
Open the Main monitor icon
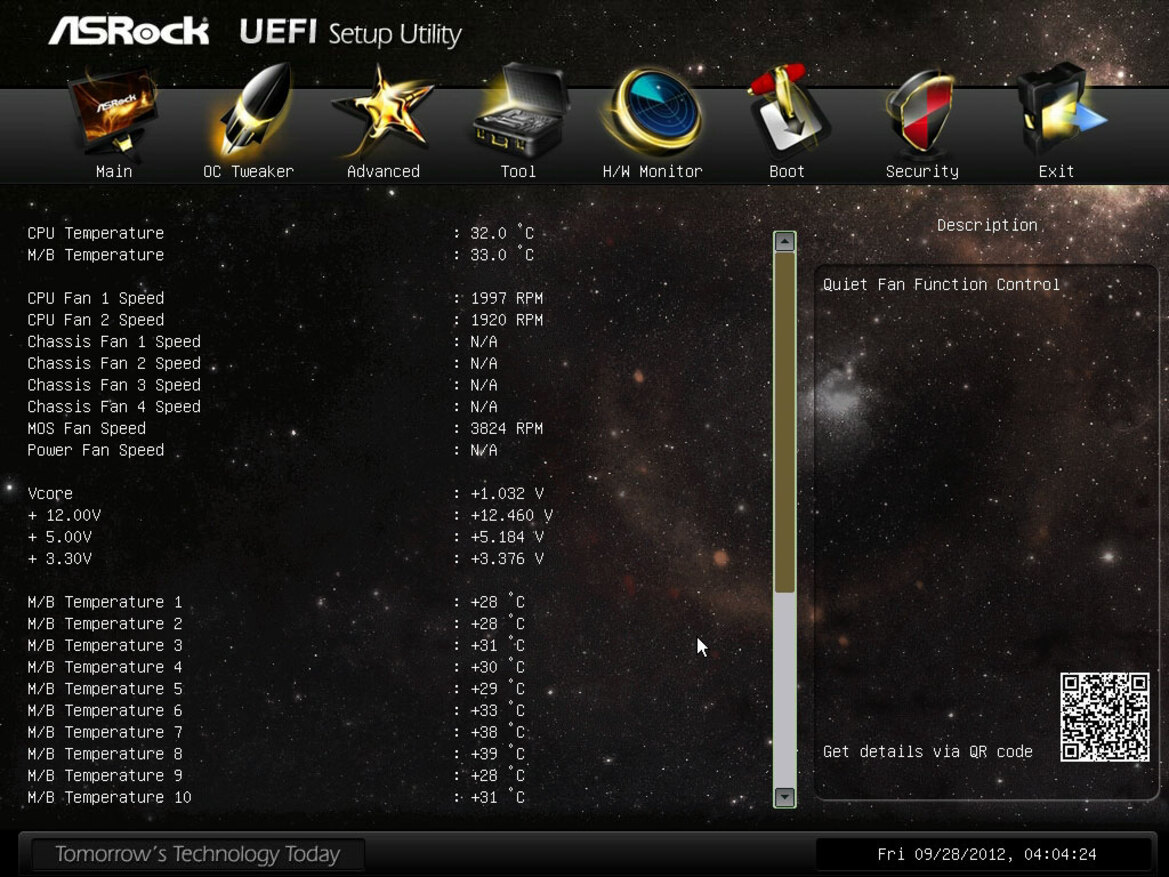click(113, 112)
